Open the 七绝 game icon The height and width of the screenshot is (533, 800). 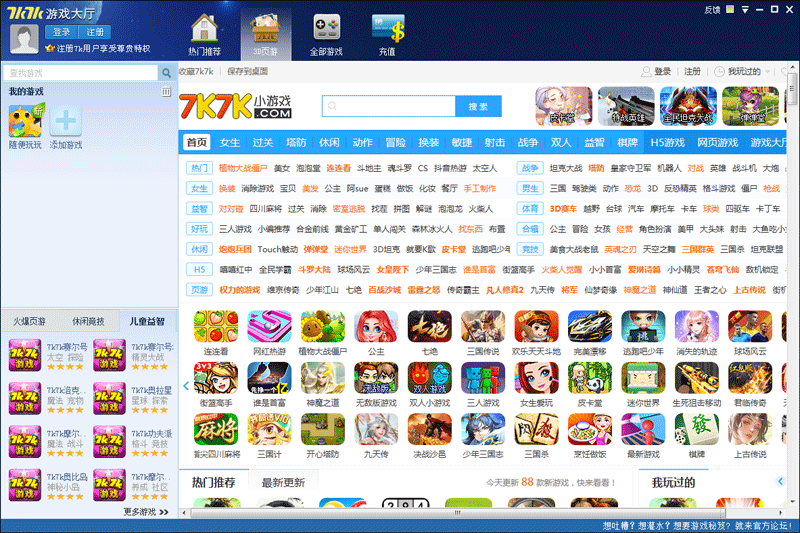point(430,327)
